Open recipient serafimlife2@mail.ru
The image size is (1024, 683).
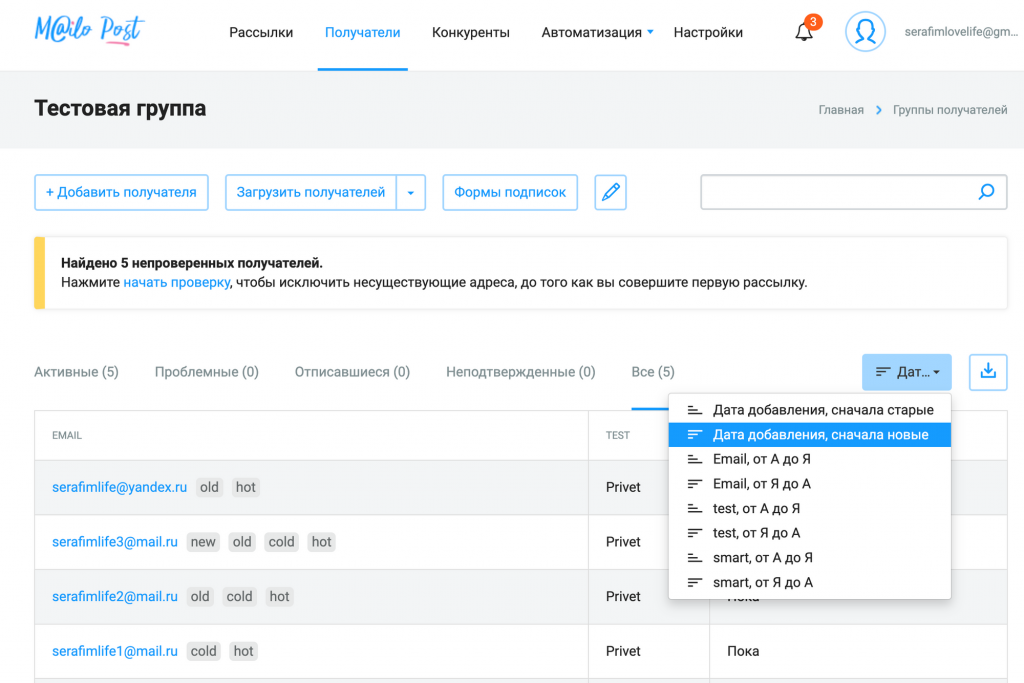coord(115,597)
